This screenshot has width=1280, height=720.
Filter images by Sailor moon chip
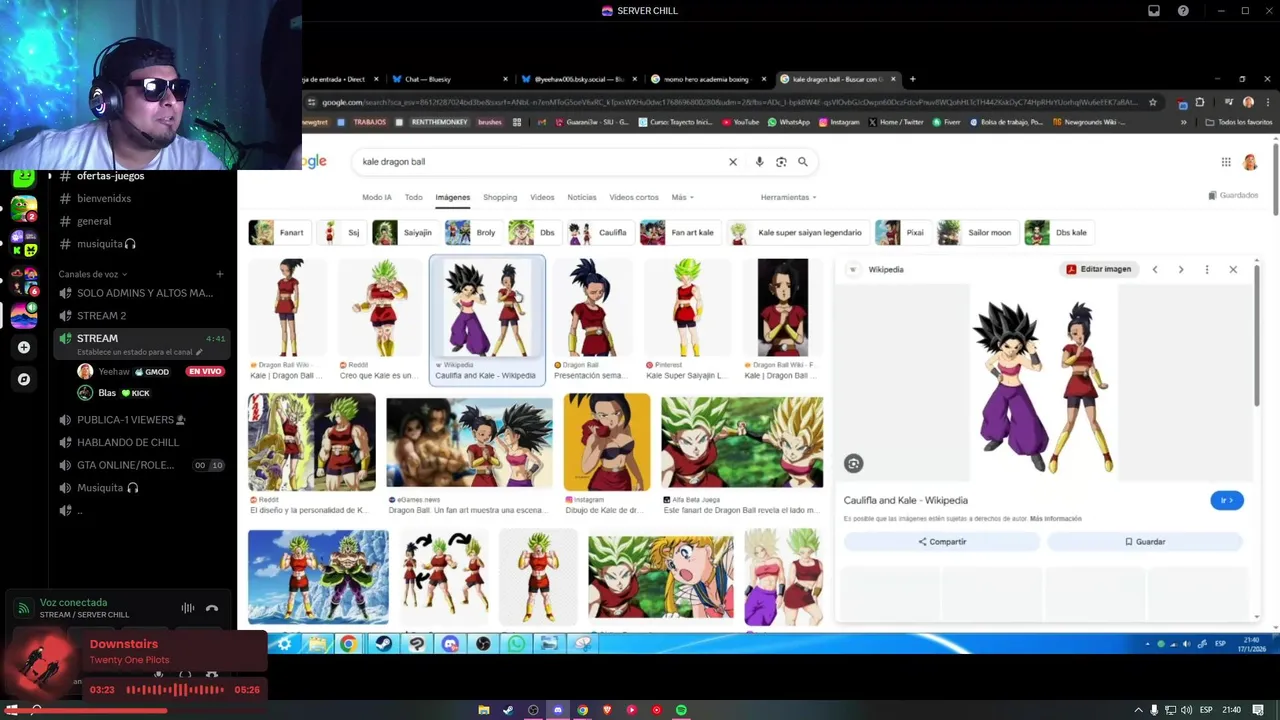pyautogui.click(x=977, y=233)
